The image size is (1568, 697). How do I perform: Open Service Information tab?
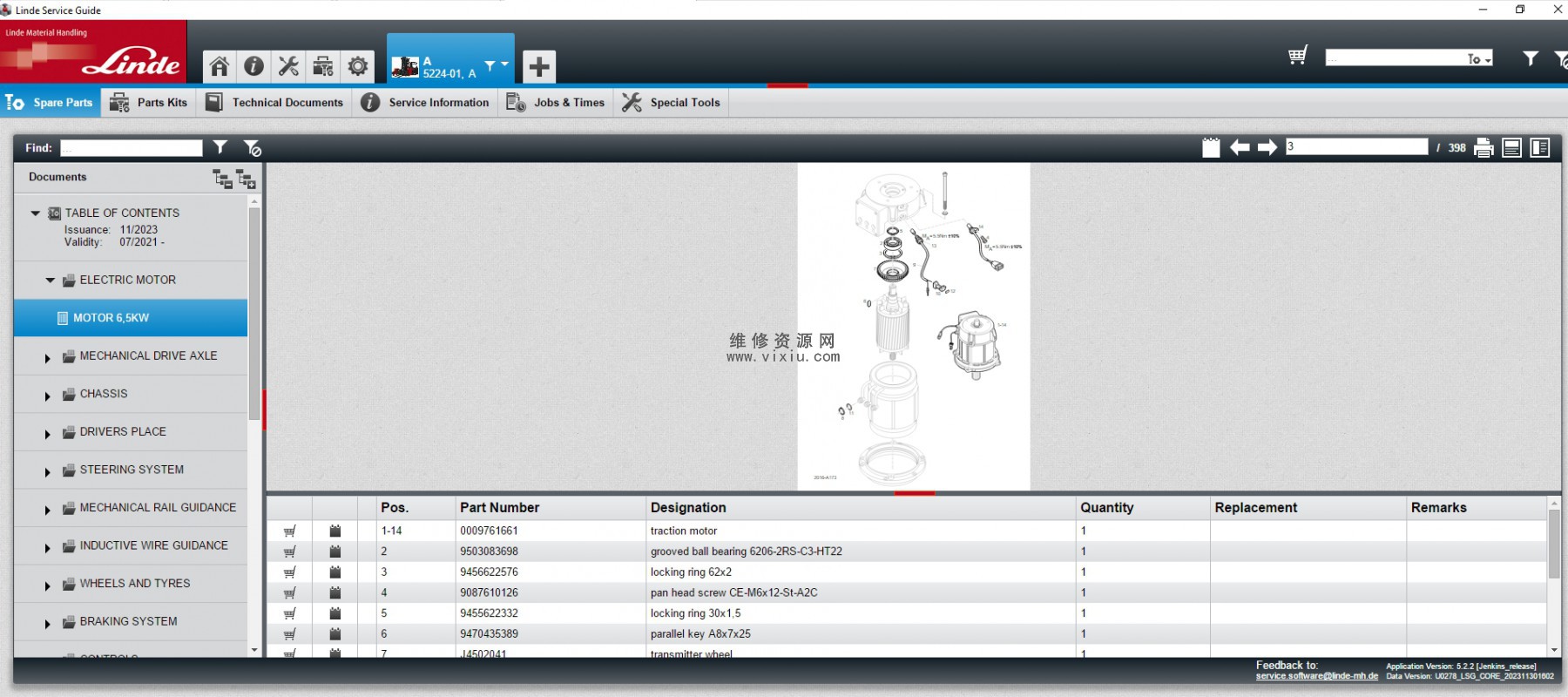425,102
